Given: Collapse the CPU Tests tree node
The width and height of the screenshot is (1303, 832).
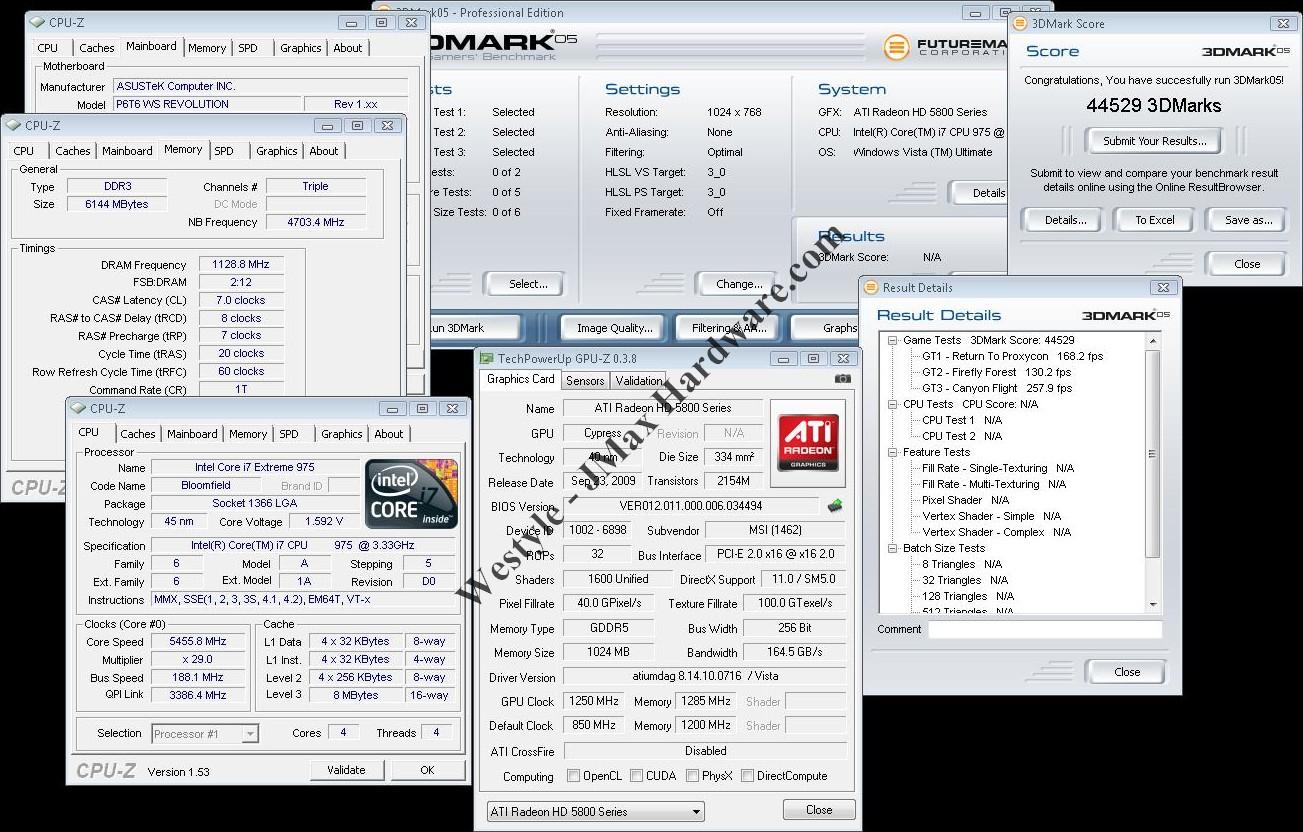Looking at the screenshot, I should pos(892,404).
